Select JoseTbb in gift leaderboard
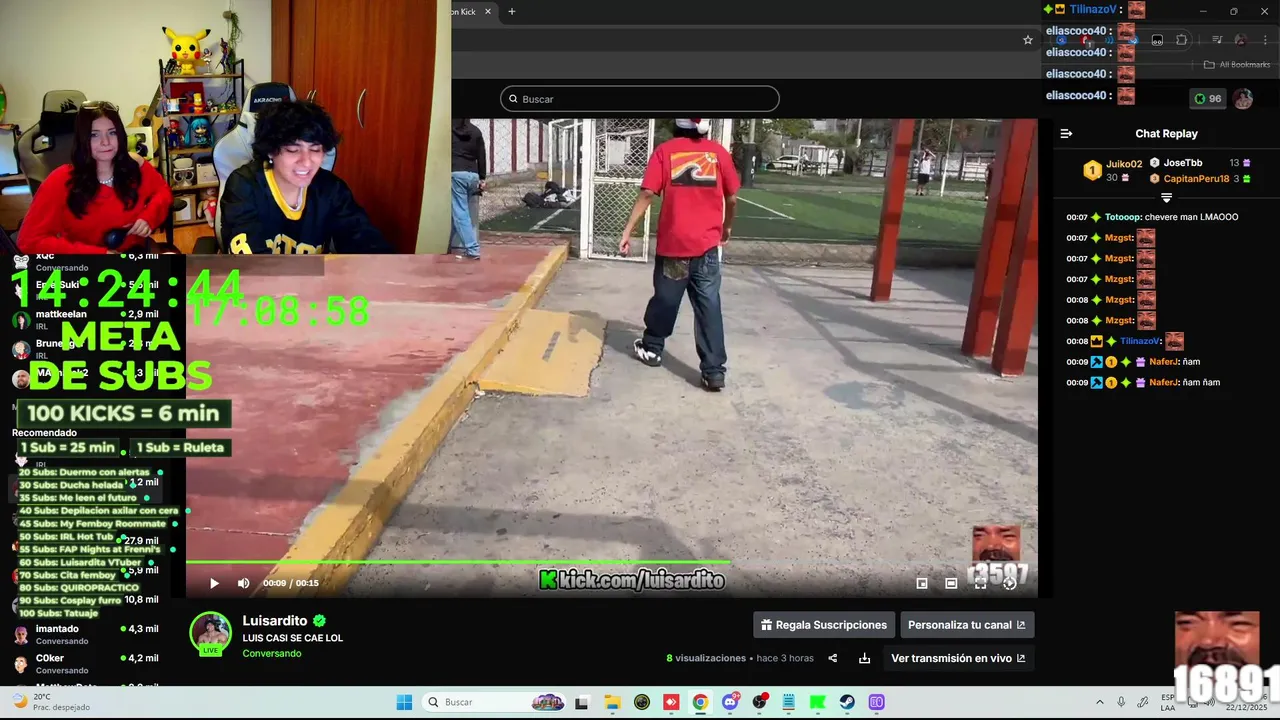The width and height of the screenshot is (1280, 720). click(x=1182, y=162)
